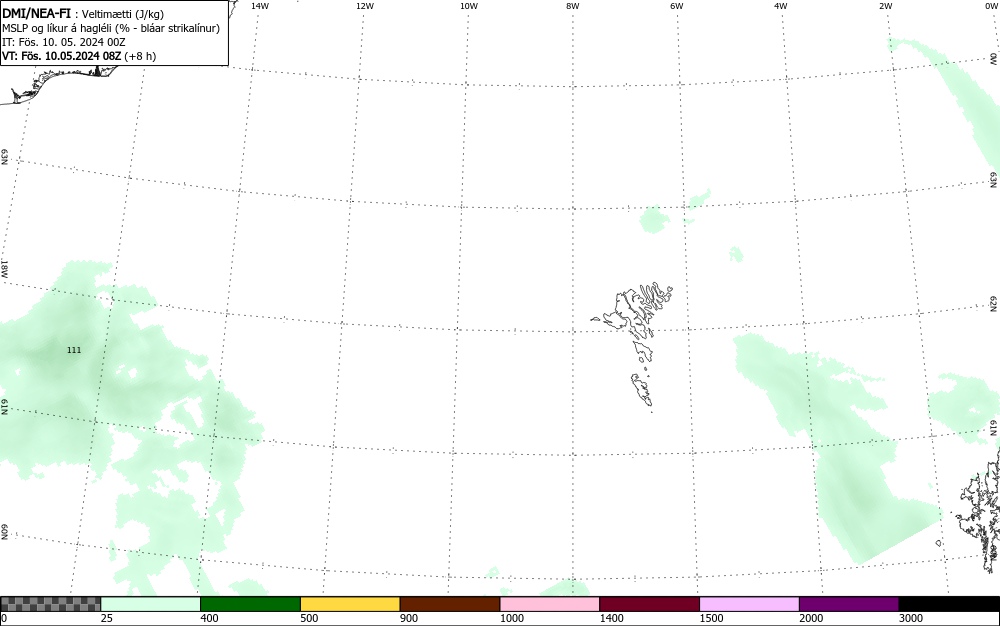Click the light green 25–400 legend swatch

point(151,604)
